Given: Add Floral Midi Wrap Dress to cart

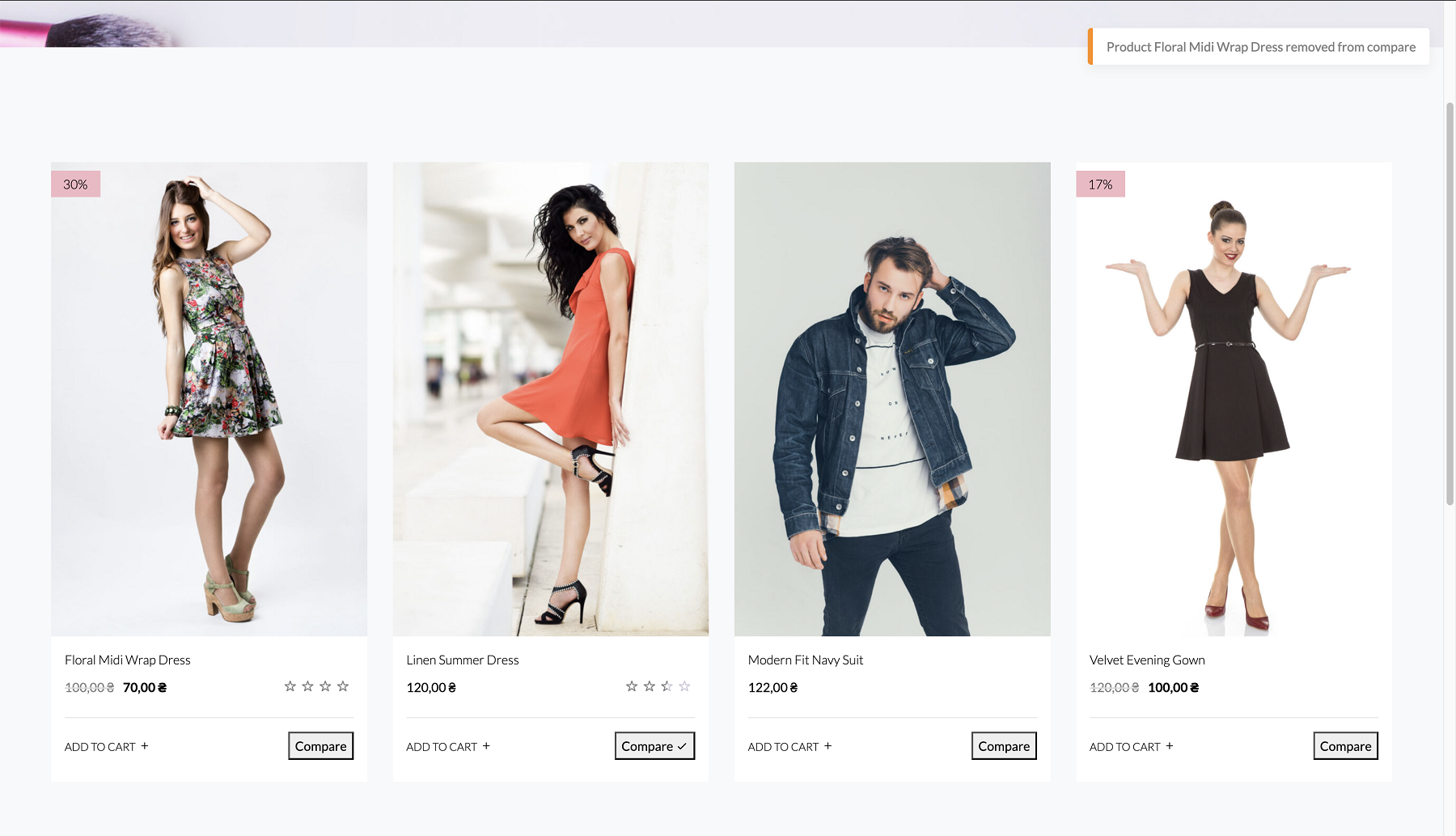Looking at the screenshot, I should [x=107, y=747].
